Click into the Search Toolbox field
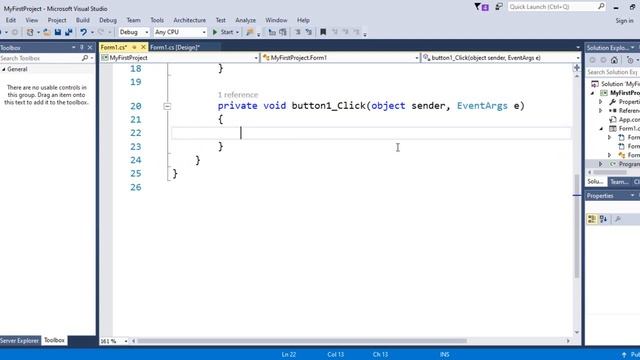Screen dimensions: 640x360 coord(40,58)
